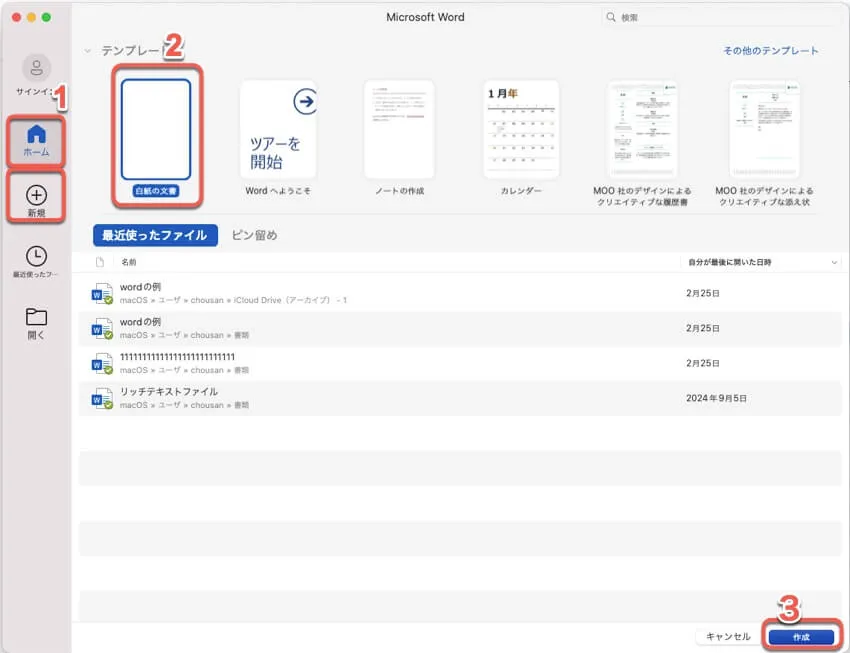850x653 pixels.
Task: Click the ホーム (Home) sidebar icon
Action: [x=36, y=135]
